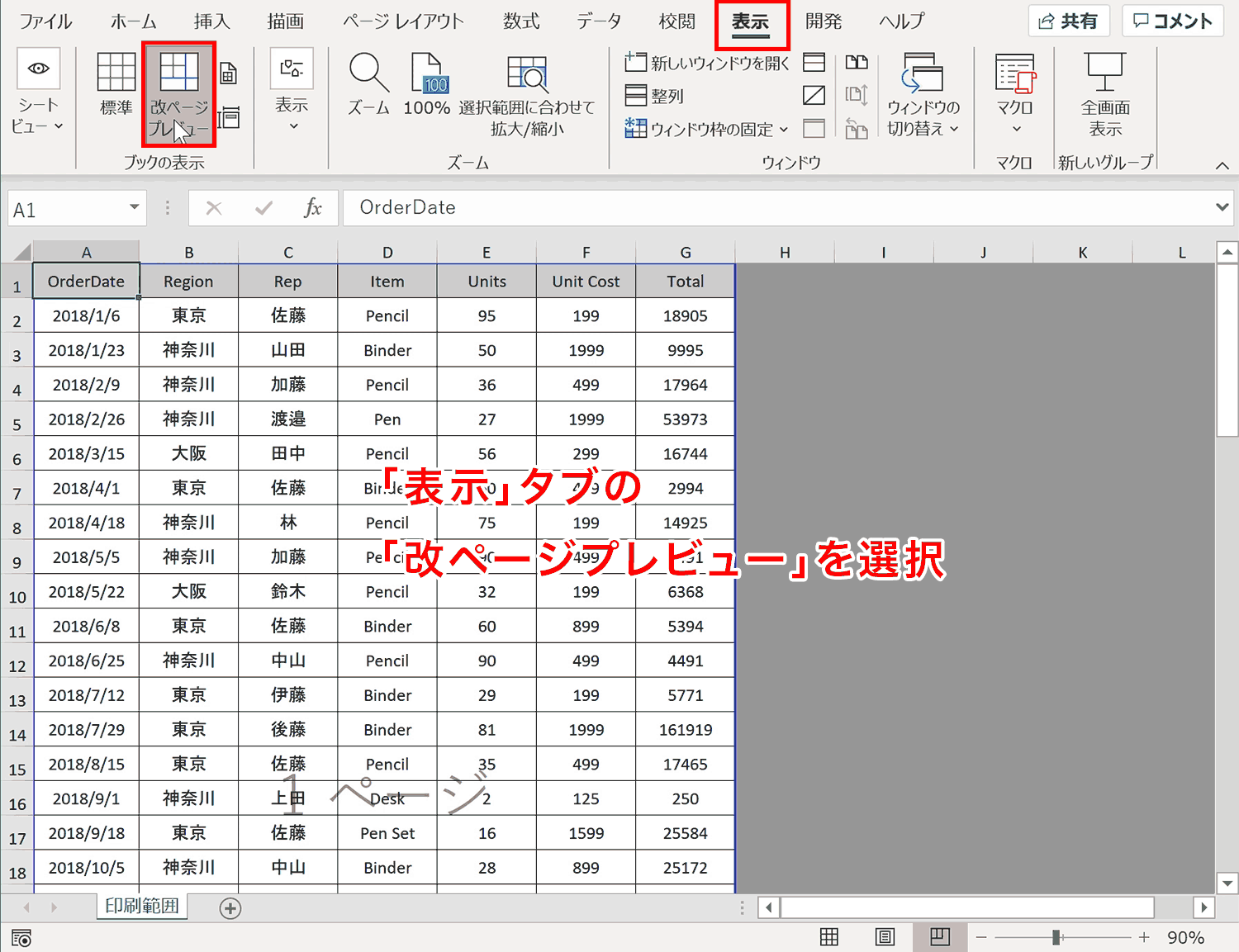Confirm entry with the checkmark icon
Screen dimensions: 1239x952
coord(264,208)
